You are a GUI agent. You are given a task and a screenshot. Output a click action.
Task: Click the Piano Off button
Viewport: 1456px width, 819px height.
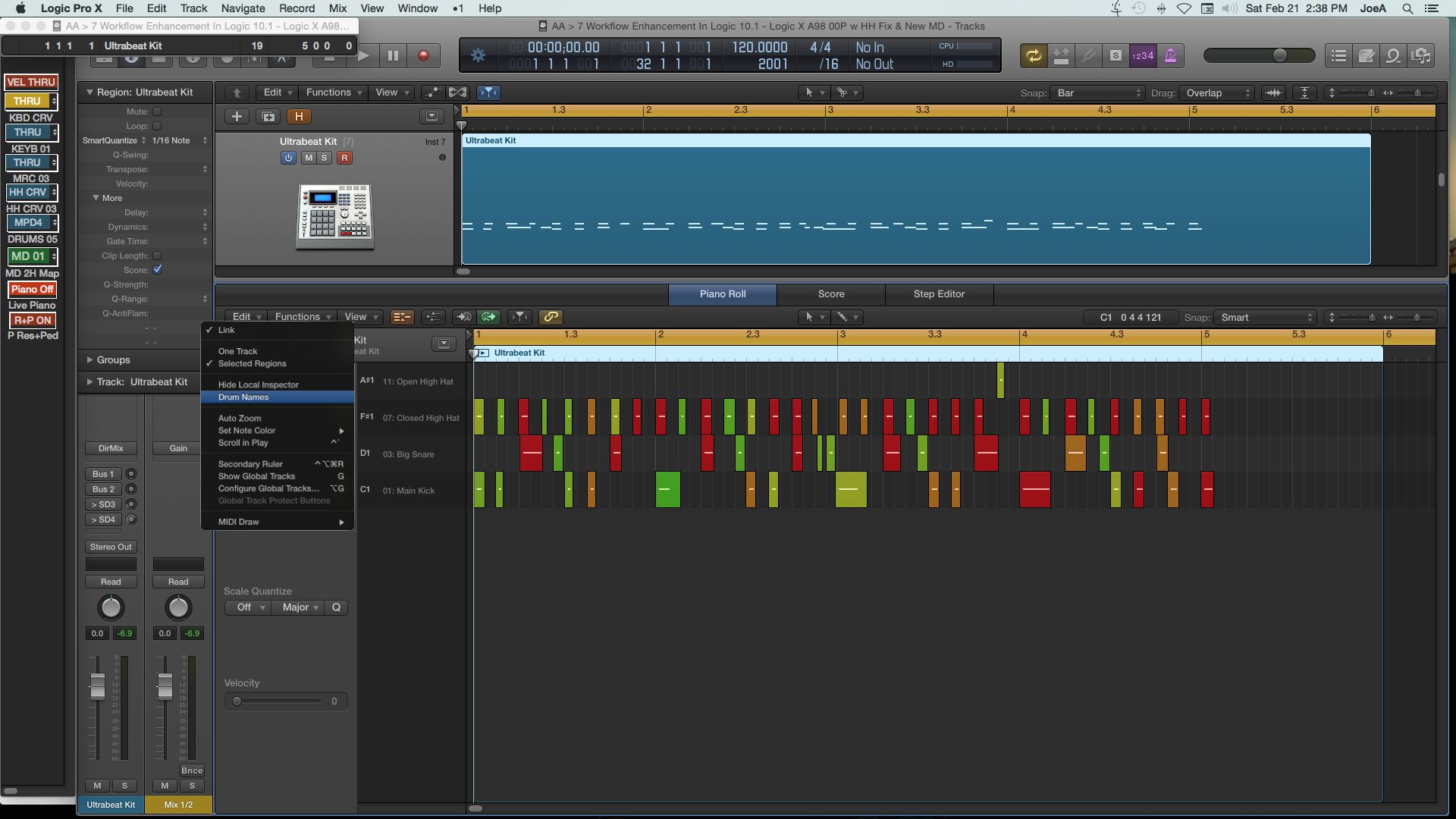point(32,289)
